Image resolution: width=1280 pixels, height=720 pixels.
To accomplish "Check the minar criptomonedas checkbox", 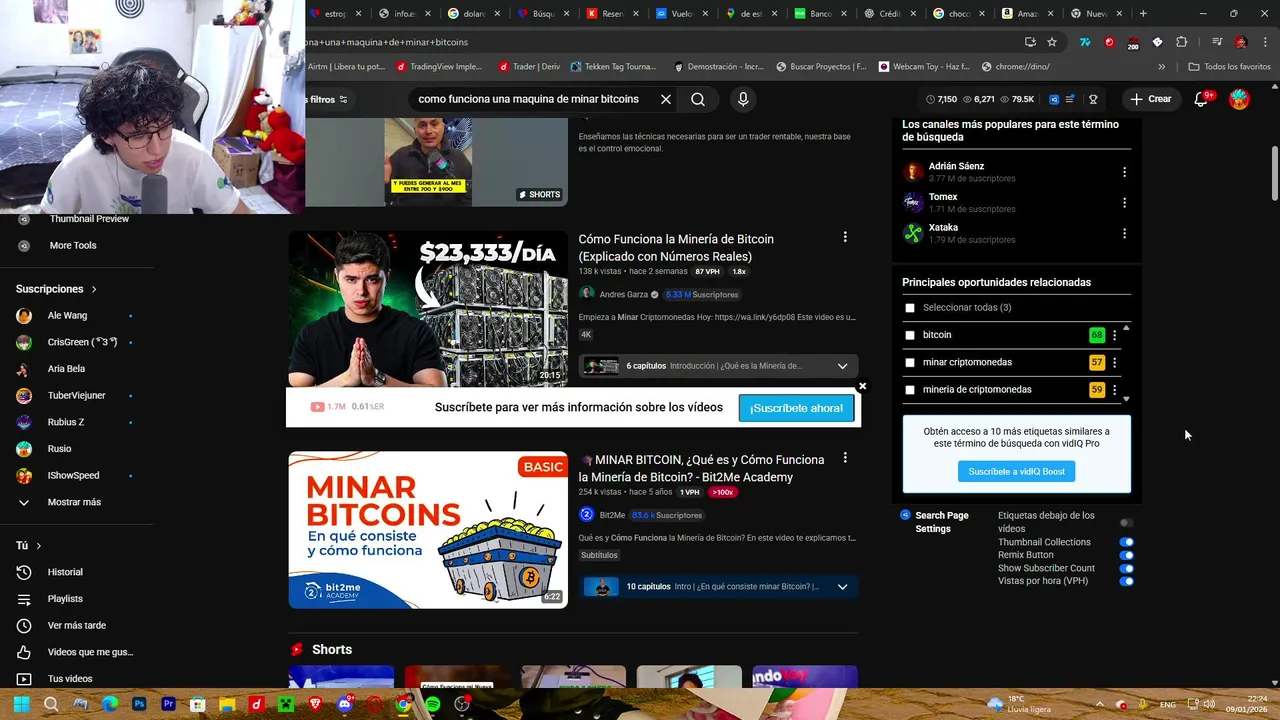I will [x=910, y=362].
